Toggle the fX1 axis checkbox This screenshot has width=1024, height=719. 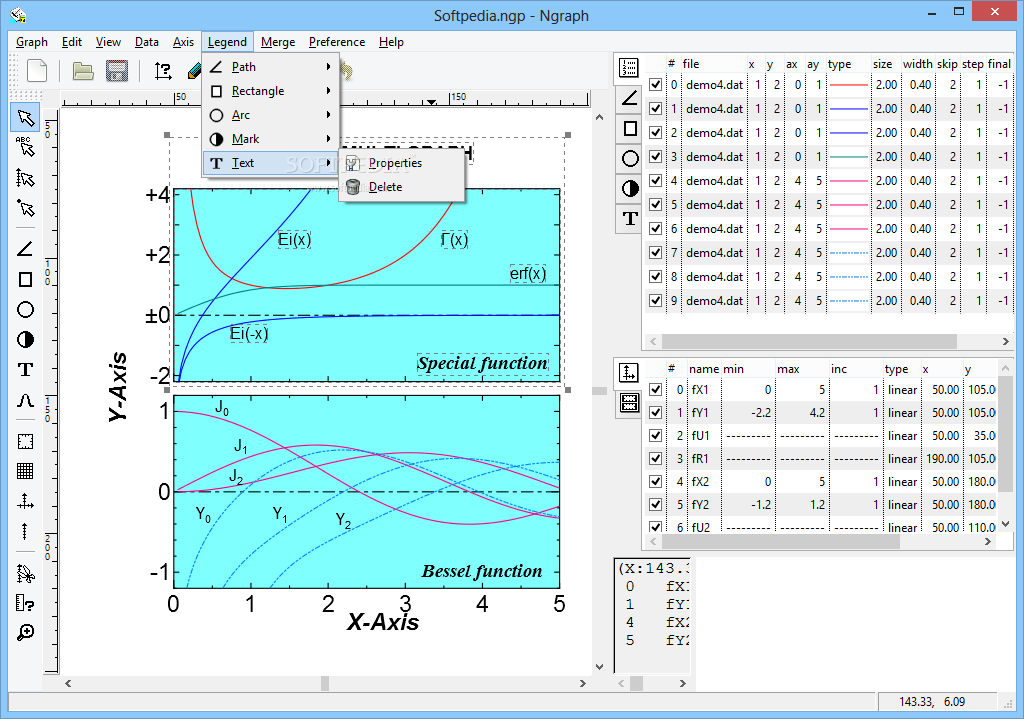click(655, 389)
